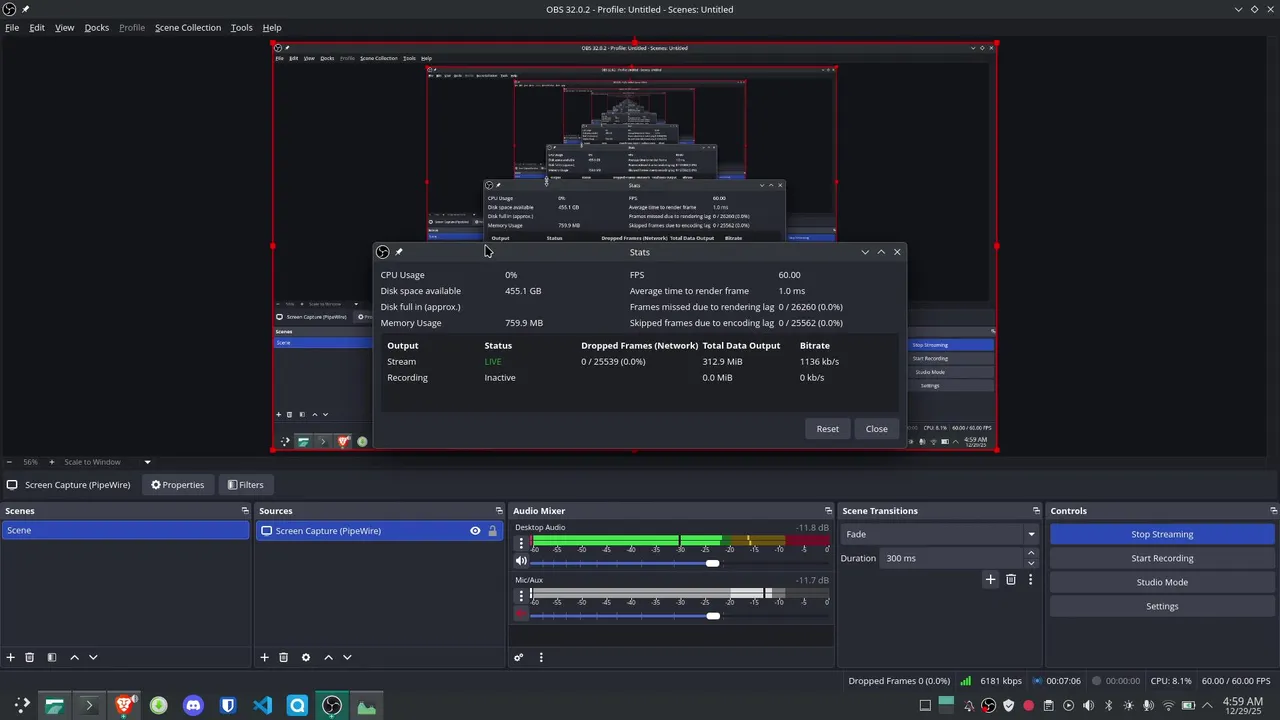Float the Controls dock via its header icon
This screenshot has width=1280, height=720.
point(1273,511)
